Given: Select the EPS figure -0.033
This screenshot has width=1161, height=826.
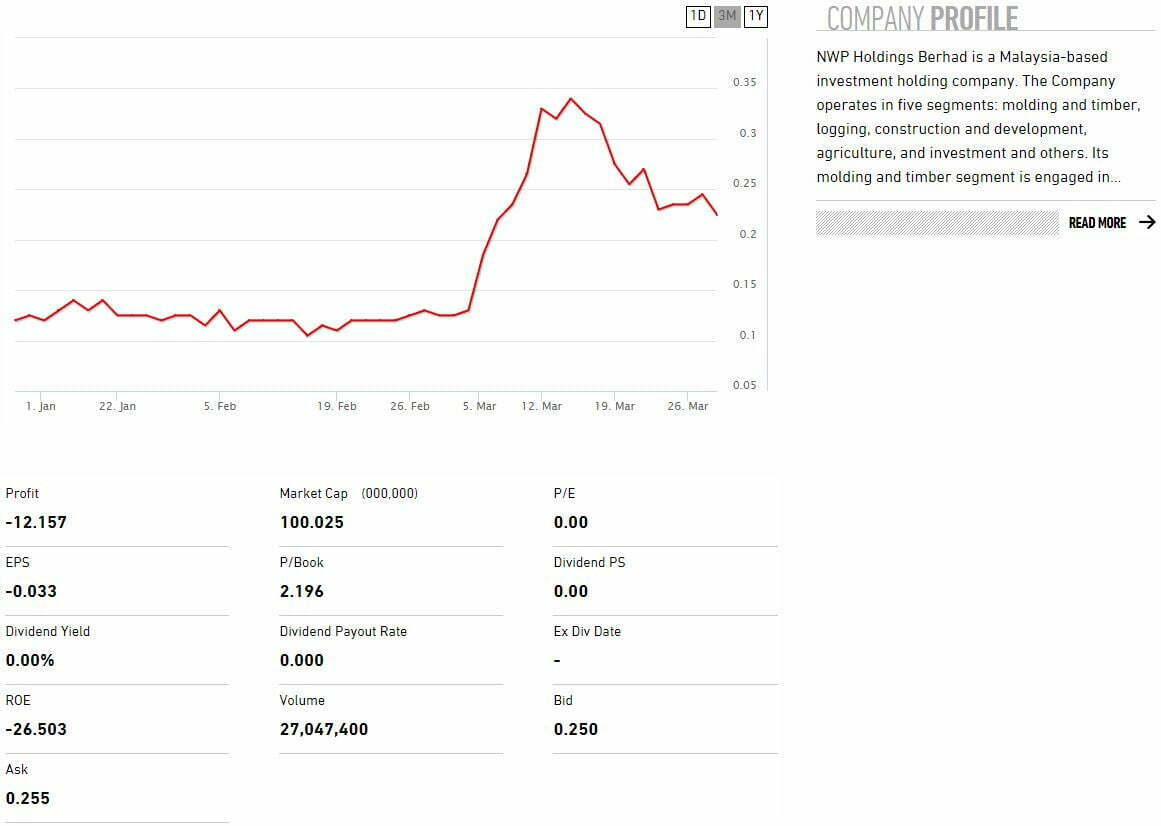Looking at the screenshot, I should coord(31,591).
